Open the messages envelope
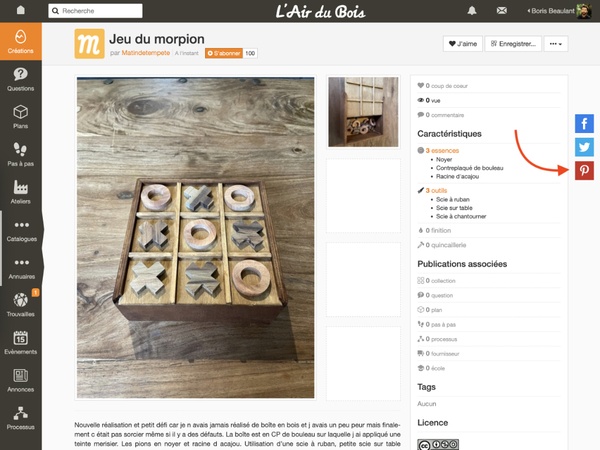Image resolution: width=600 pixels, height=450 pixels. pyautogui.click(x=501, y=11)
